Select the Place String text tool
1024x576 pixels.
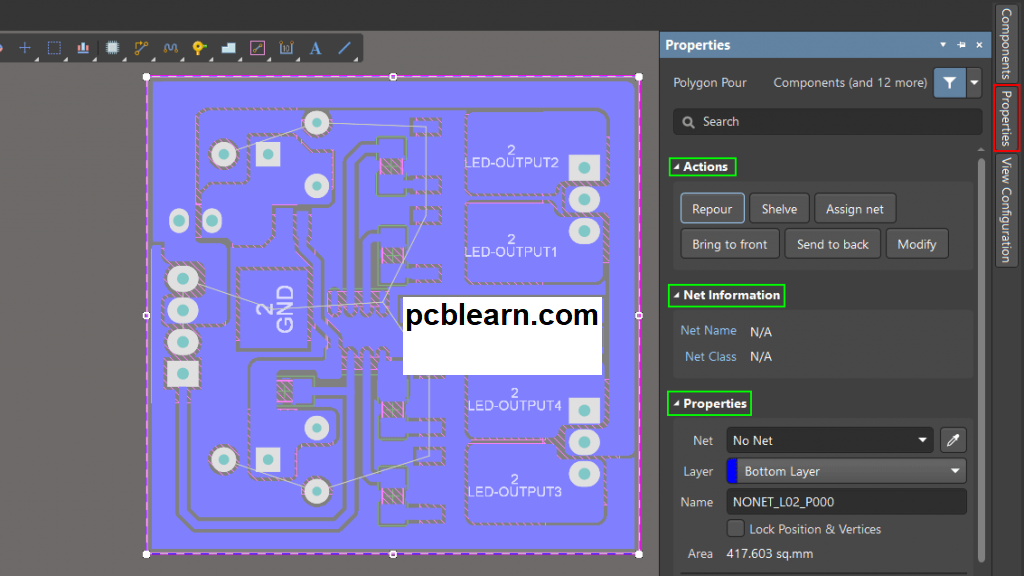pos(315,47)
